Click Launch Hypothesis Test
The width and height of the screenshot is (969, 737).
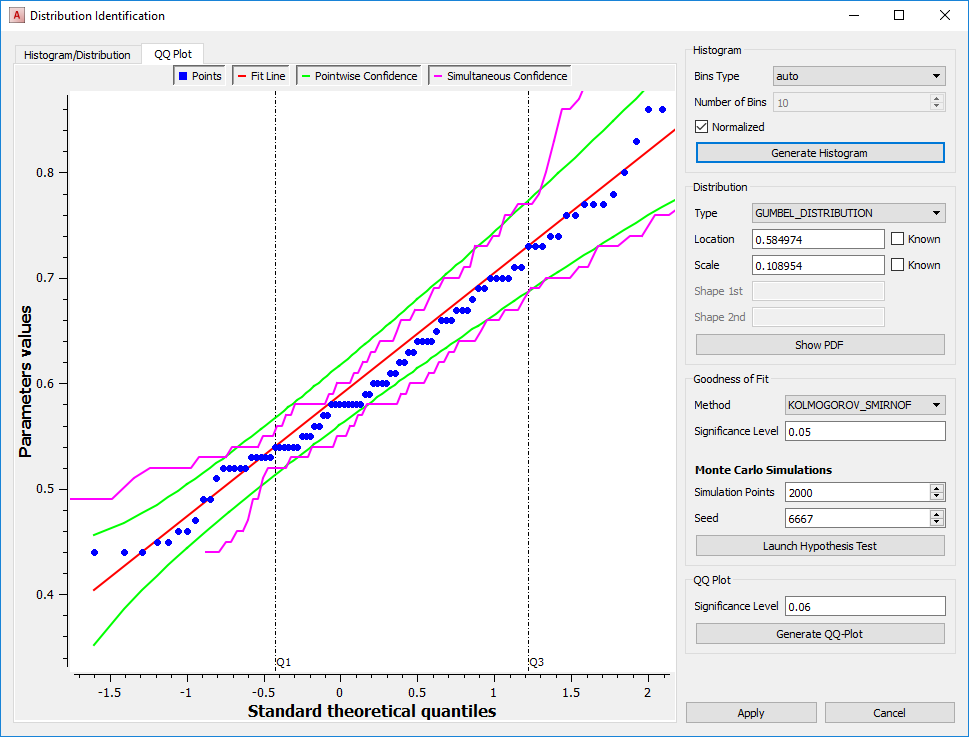coord(819,545)
